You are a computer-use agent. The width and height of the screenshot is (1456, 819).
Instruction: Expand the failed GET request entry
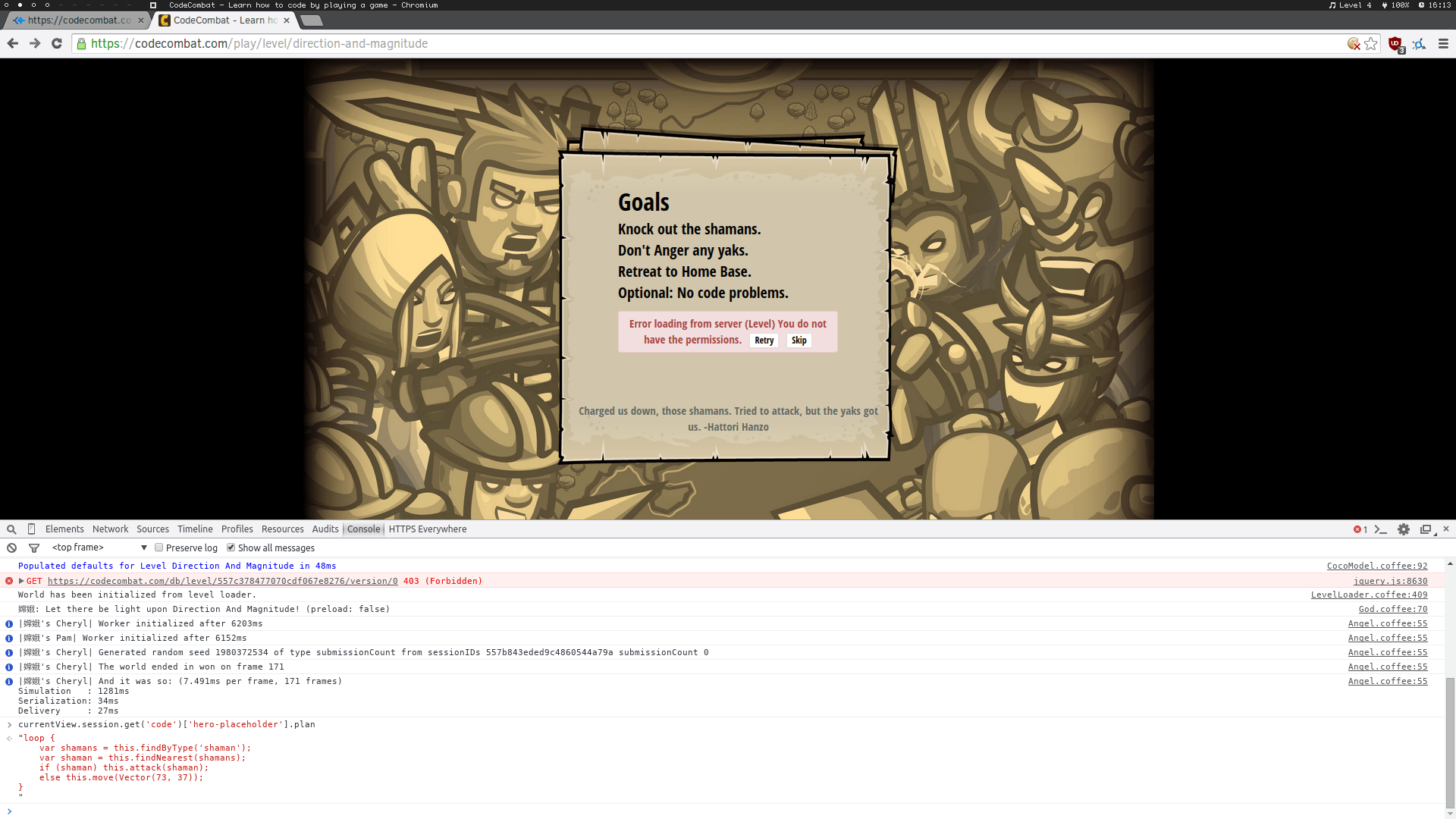tap(21, 581)
